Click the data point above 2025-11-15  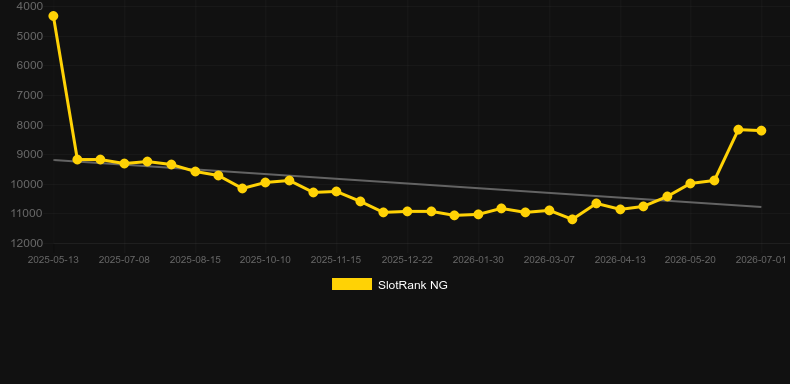pyautogui.click(x=336, y=191)
